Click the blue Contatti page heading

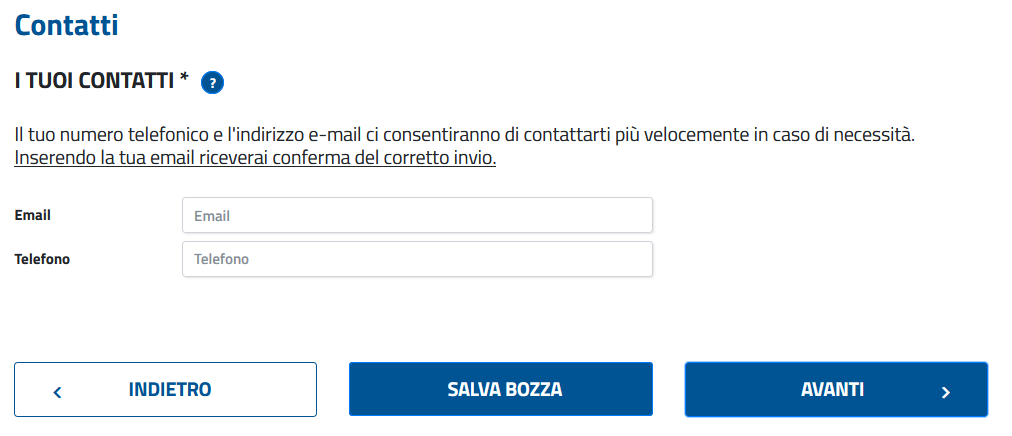click(x=66, y=25)
